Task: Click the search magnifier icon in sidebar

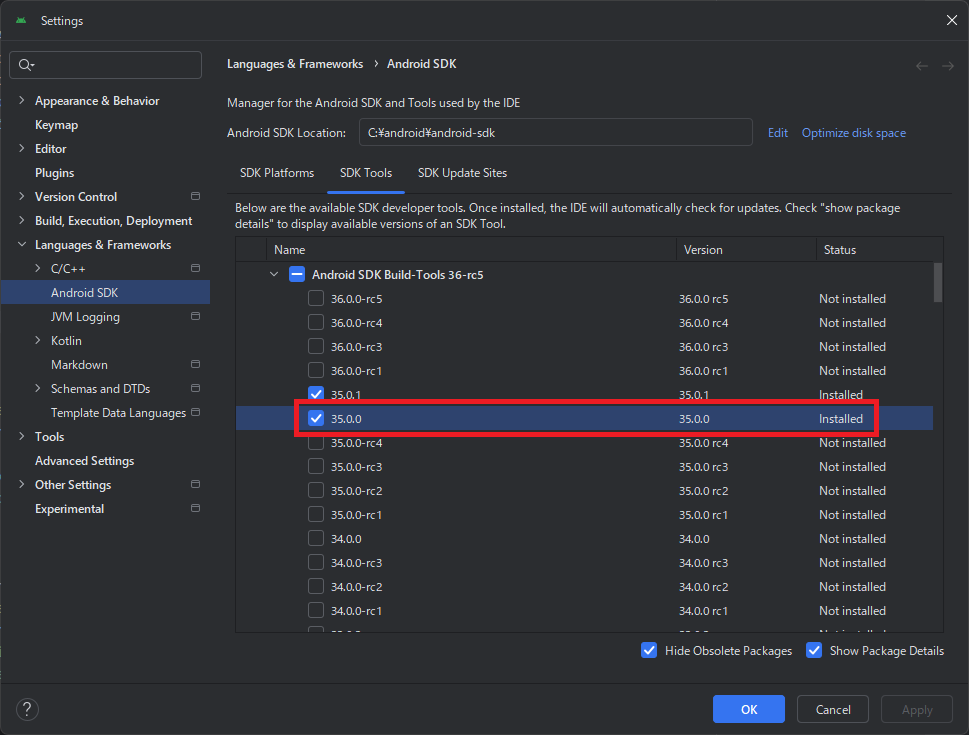Action: [x=25, y=65]
